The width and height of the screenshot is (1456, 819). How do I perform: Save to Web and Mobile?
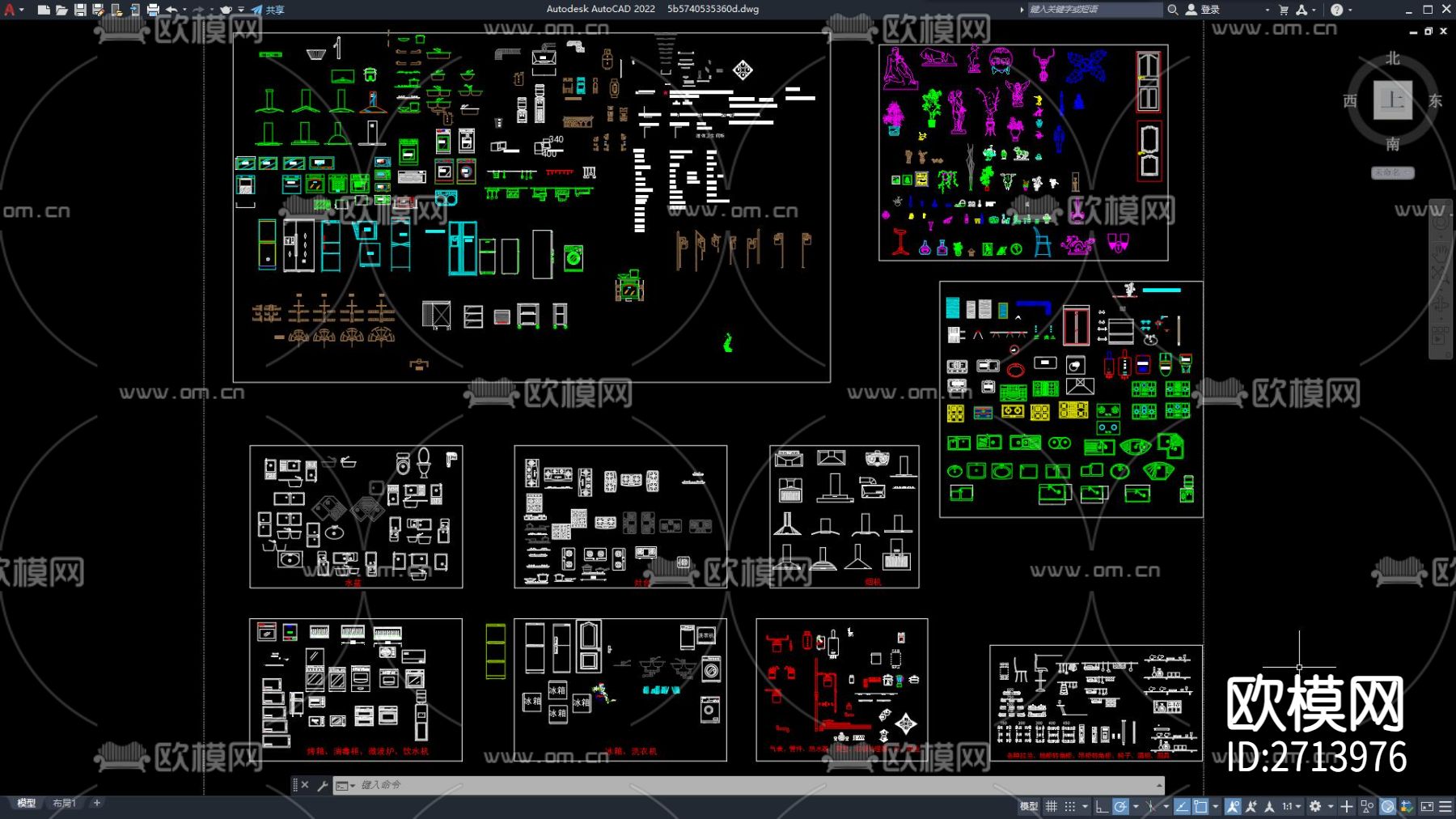point(134,10)
